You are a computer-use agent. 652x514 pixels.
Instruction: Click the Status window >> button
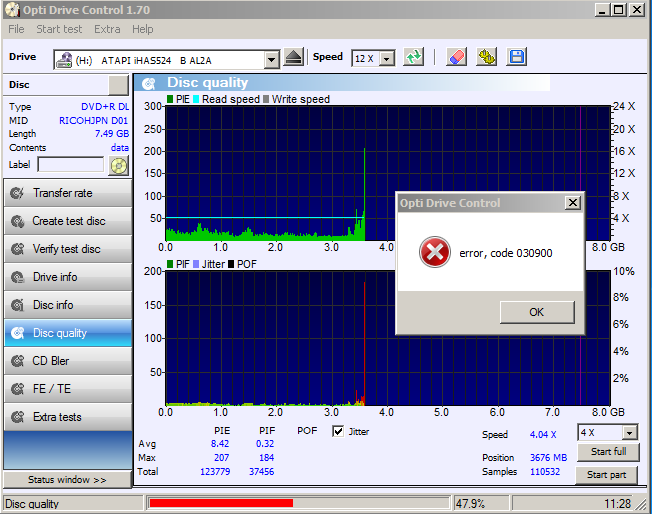click(67, 479)
